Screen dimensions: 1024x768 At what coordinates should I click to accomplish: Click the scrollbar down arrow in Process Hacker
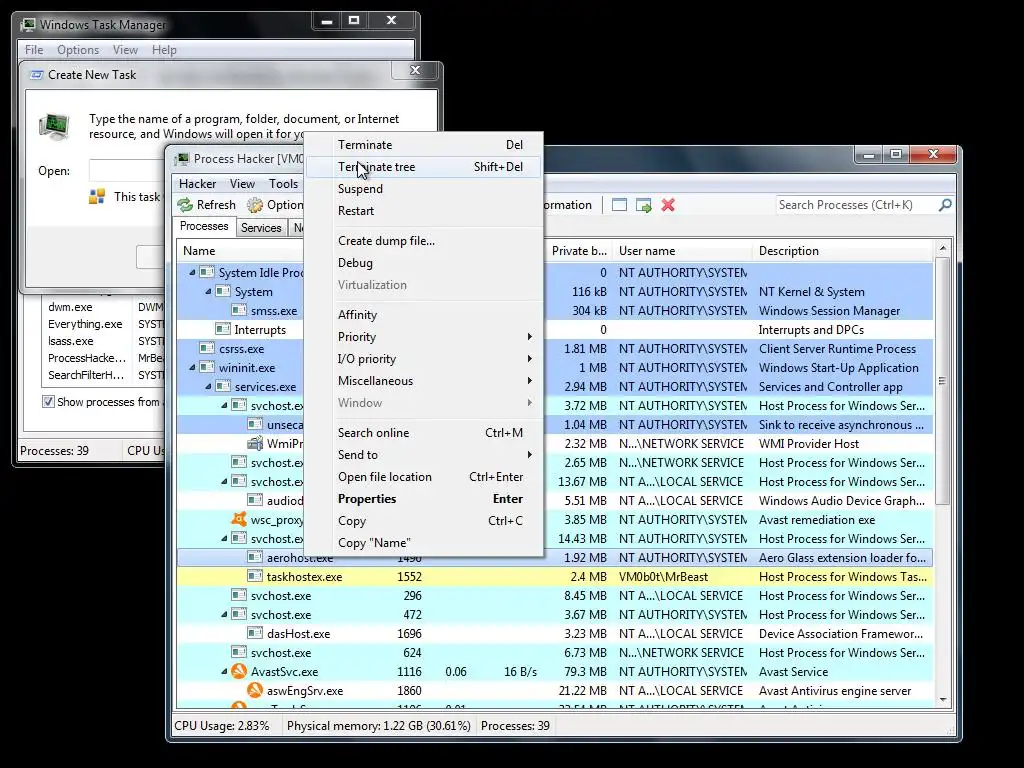click(x=942, y=700)
